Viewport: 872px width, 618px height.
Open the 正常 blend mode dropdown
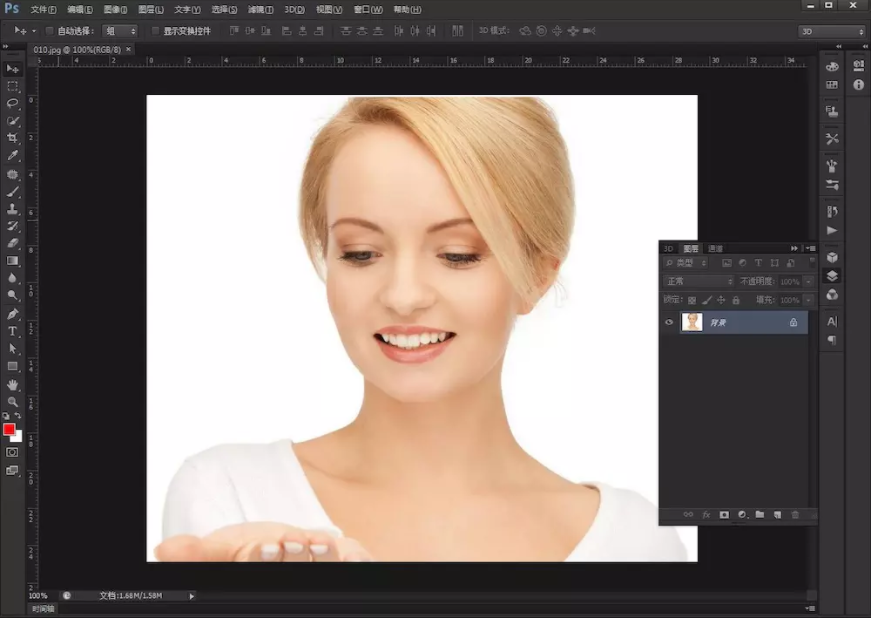699,282
